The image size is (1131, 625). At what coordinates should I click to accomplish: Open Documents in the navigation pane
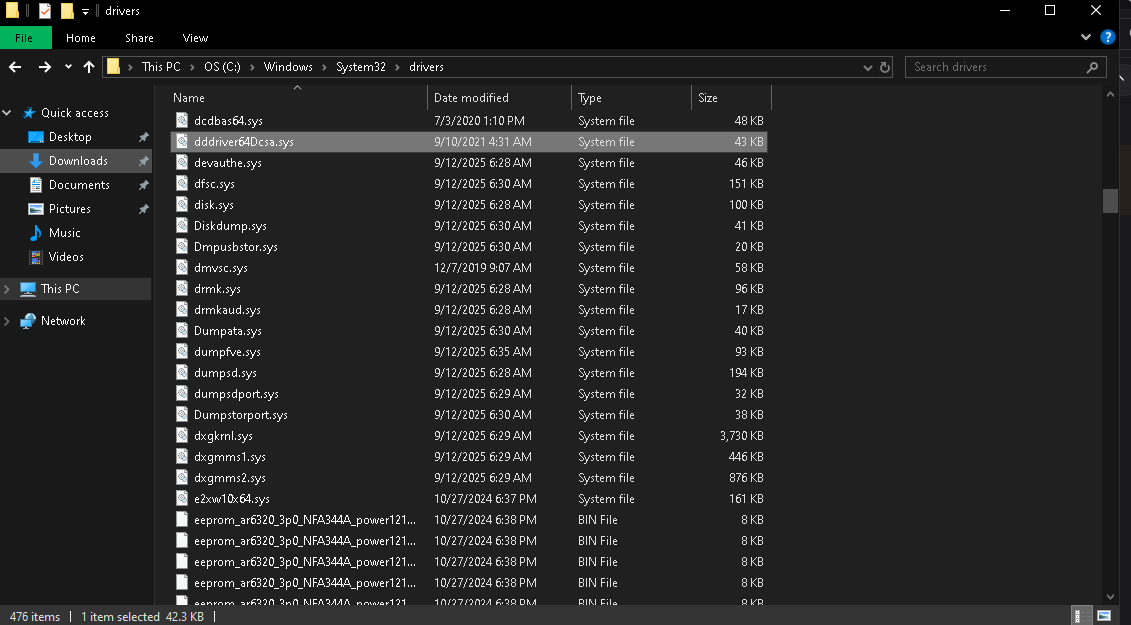(x=79, y=185)
